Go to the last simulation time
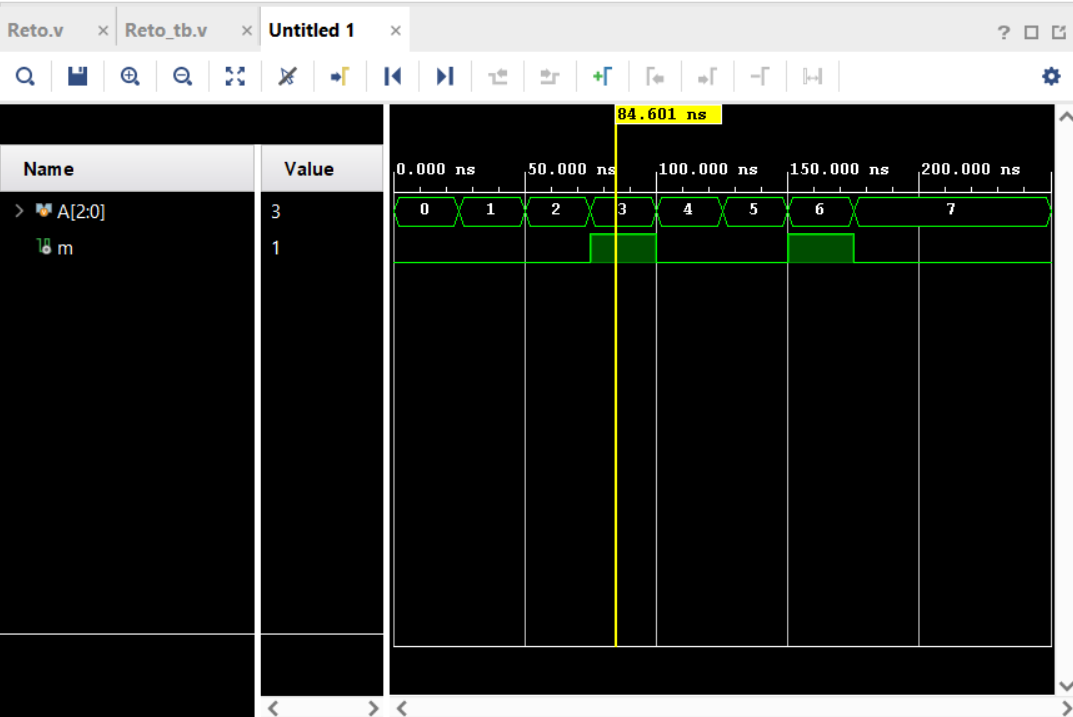This screenshot has height=717, width=1073. click(444, 76)
